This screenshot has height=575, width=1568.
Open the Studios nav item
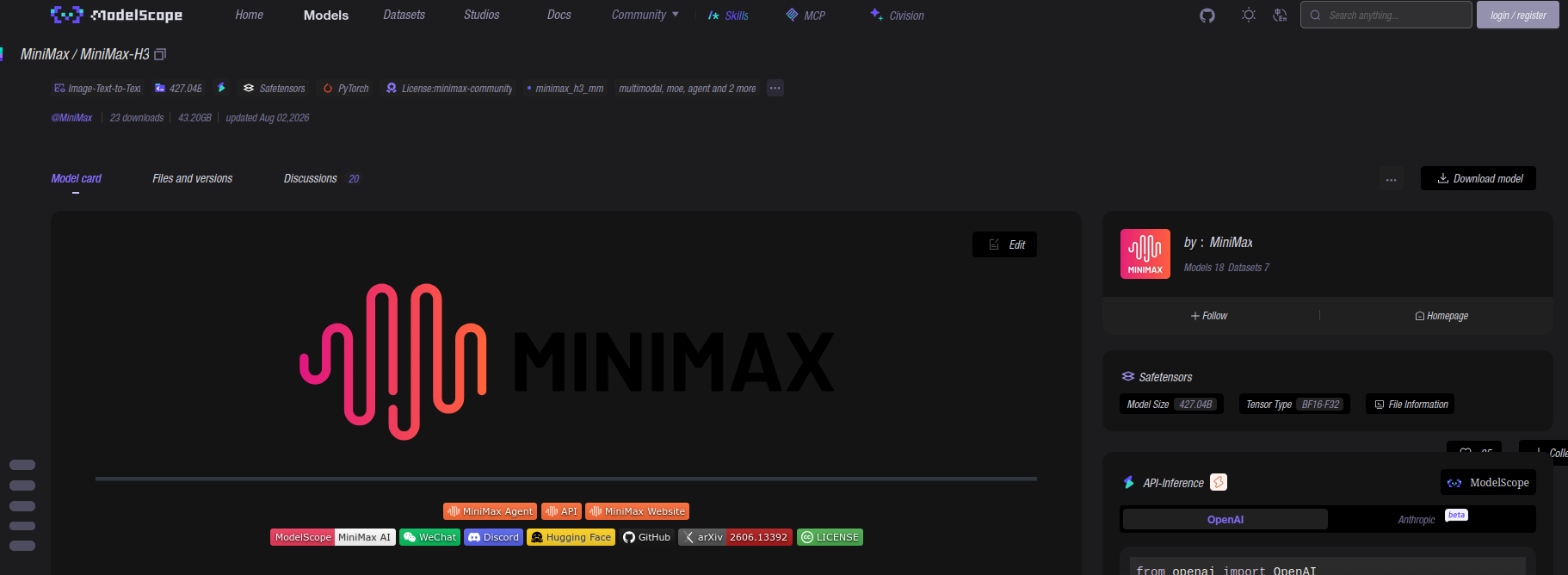[481, 15]
